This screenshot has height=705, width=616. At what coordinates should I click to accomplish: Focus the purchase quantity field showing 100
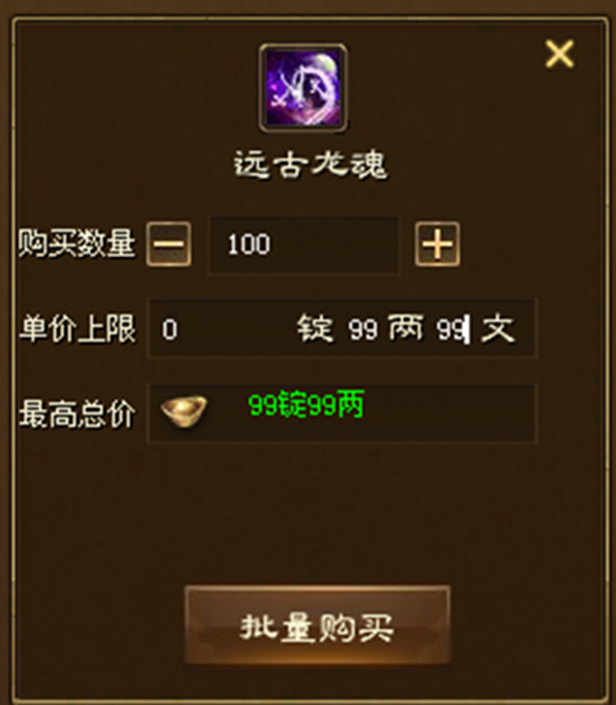(x=304, y=245)
